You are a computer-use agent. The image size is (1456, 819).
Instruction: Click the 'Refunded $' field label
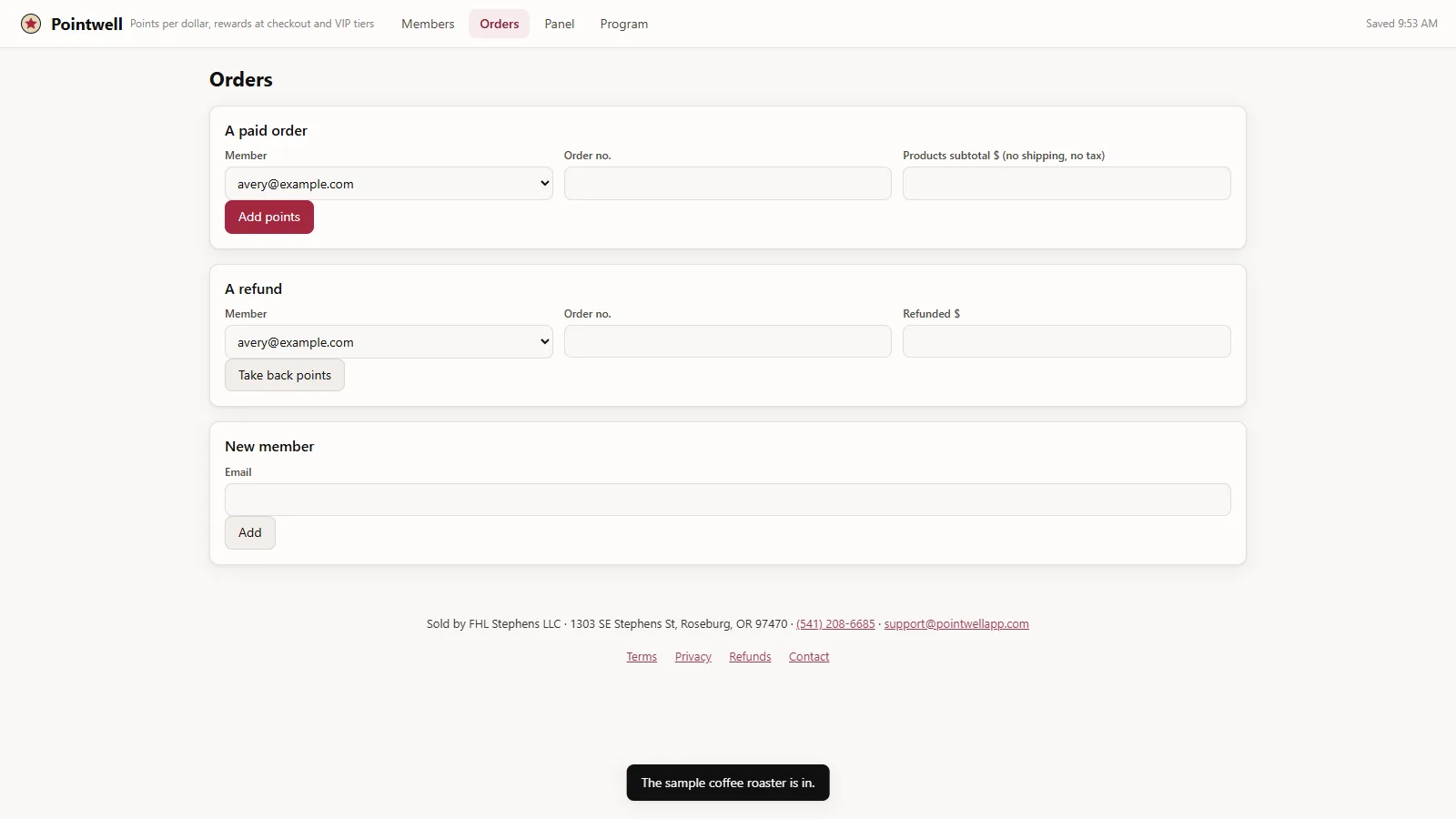tap(931, 313)
